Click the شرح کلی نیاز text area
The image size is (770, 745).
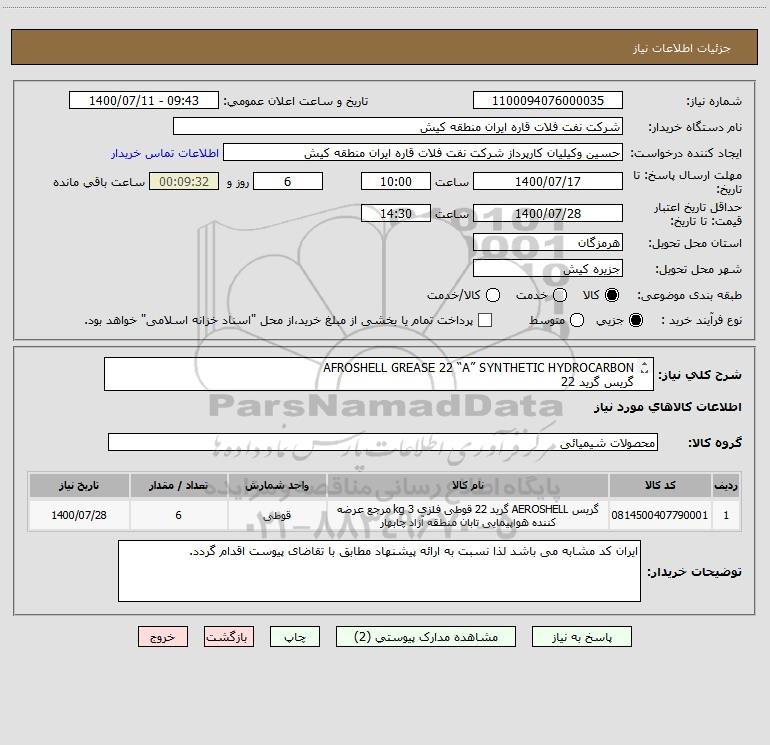pos(379,374)
